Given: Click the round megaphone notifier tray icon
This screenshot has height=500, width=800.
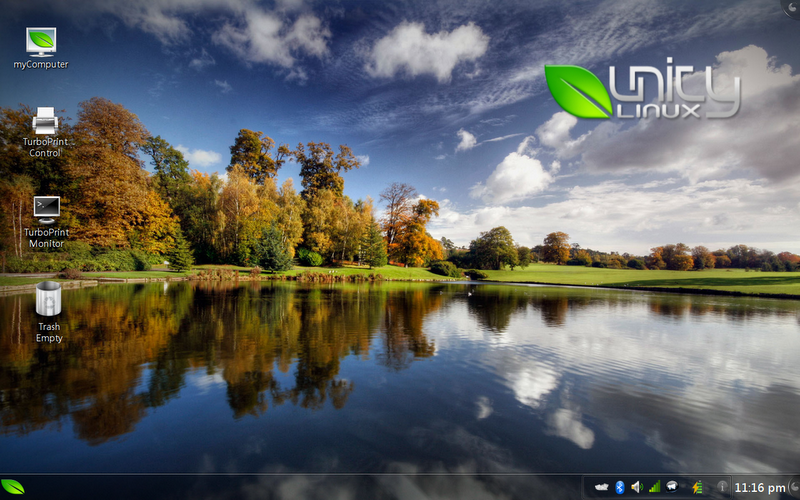Looking at the screenshot, I should tap(674, 487).
